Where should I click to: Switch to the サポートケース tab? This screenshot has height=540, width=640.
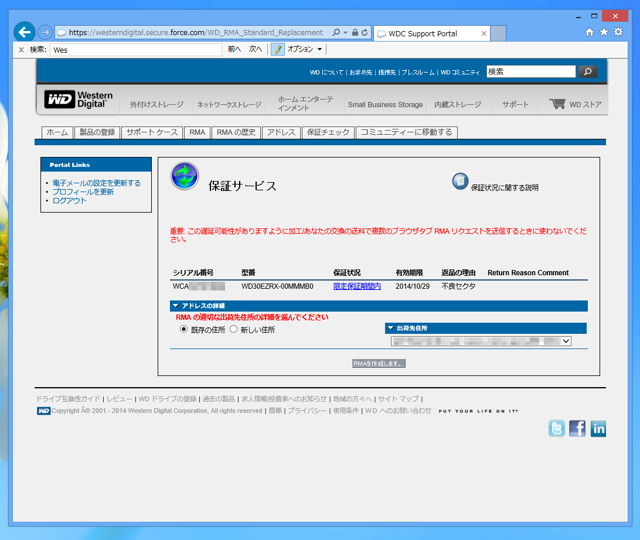pyautogui.click(x=152, y=132)
